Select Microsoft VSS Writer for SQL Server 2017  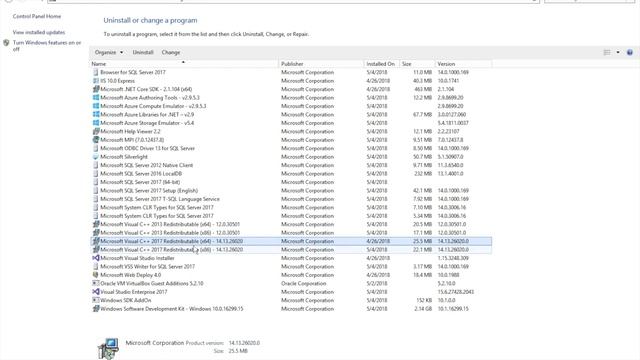point(291,267)
